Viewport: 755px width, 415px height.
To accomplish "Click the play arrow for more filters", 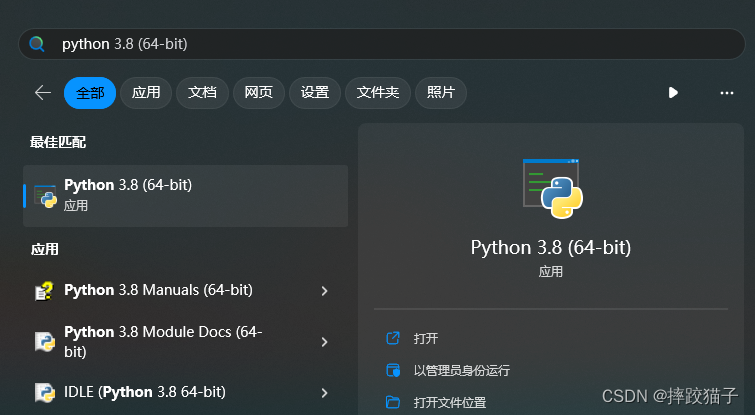I will 673,92.
